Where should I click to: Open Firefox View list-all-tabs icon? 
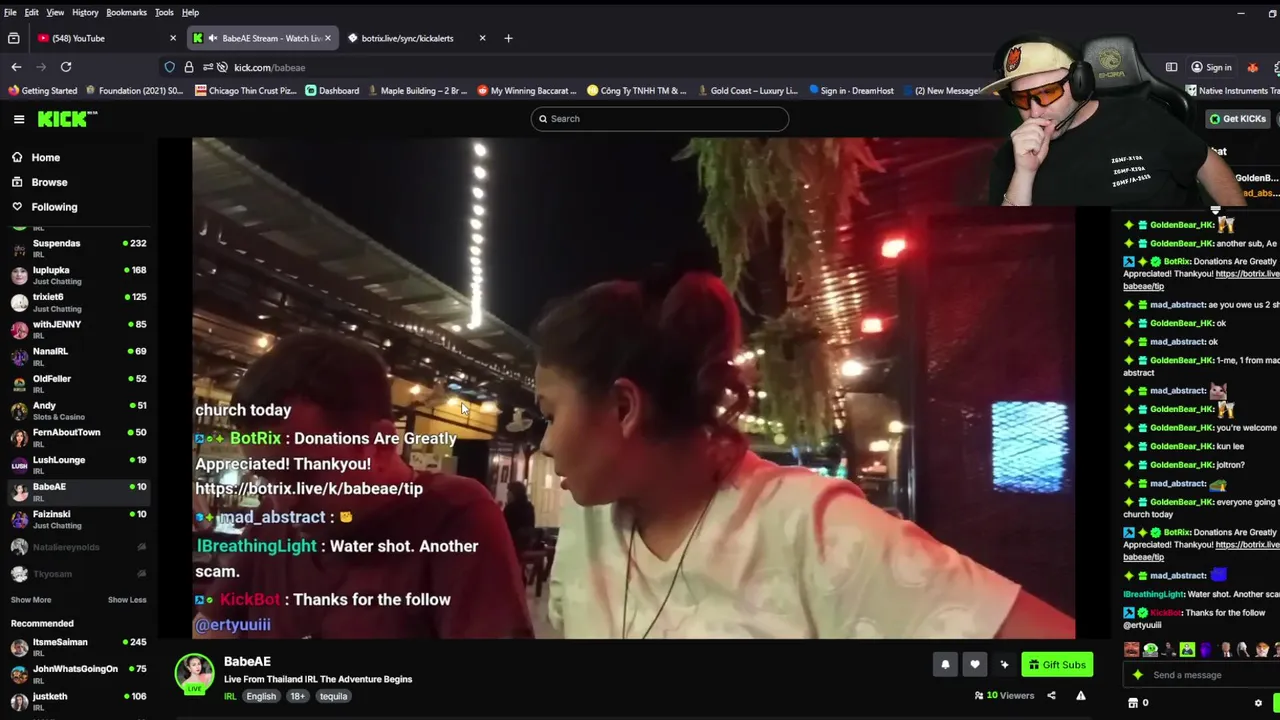pos(13,38)
